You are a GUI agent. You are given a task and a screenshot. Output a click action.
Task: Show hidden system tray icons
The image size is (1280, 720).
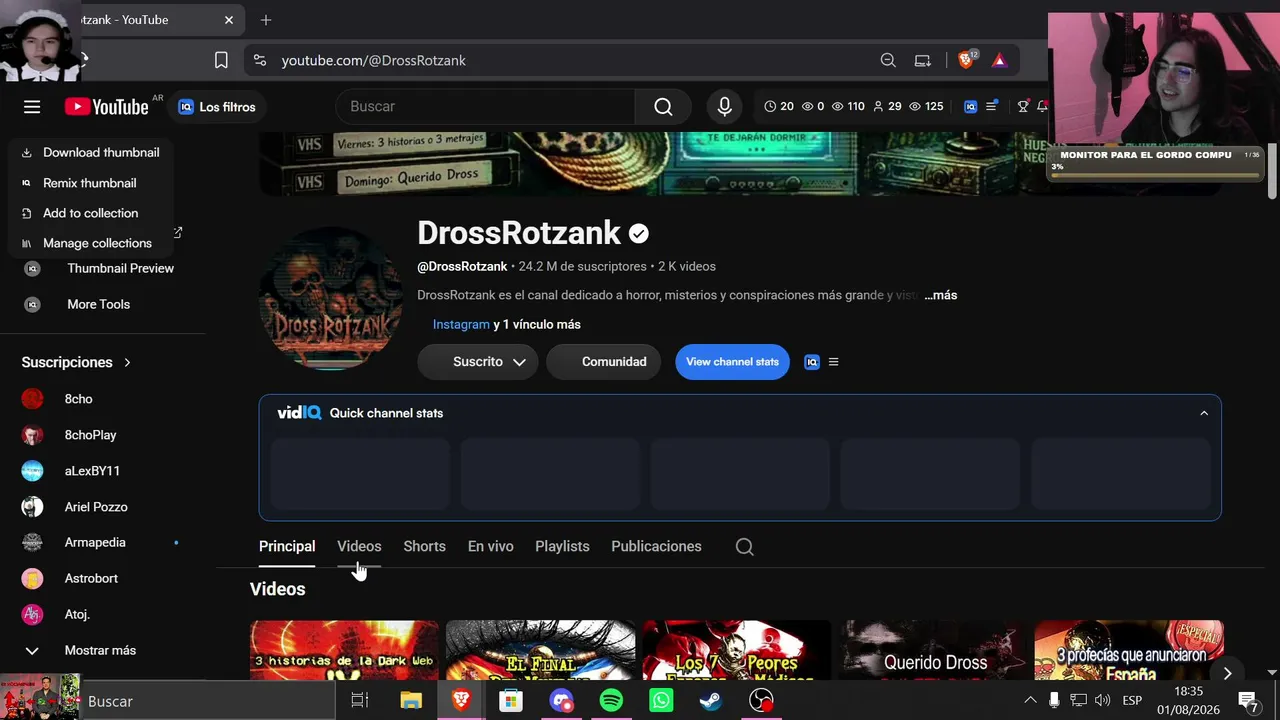point(1030,700)
